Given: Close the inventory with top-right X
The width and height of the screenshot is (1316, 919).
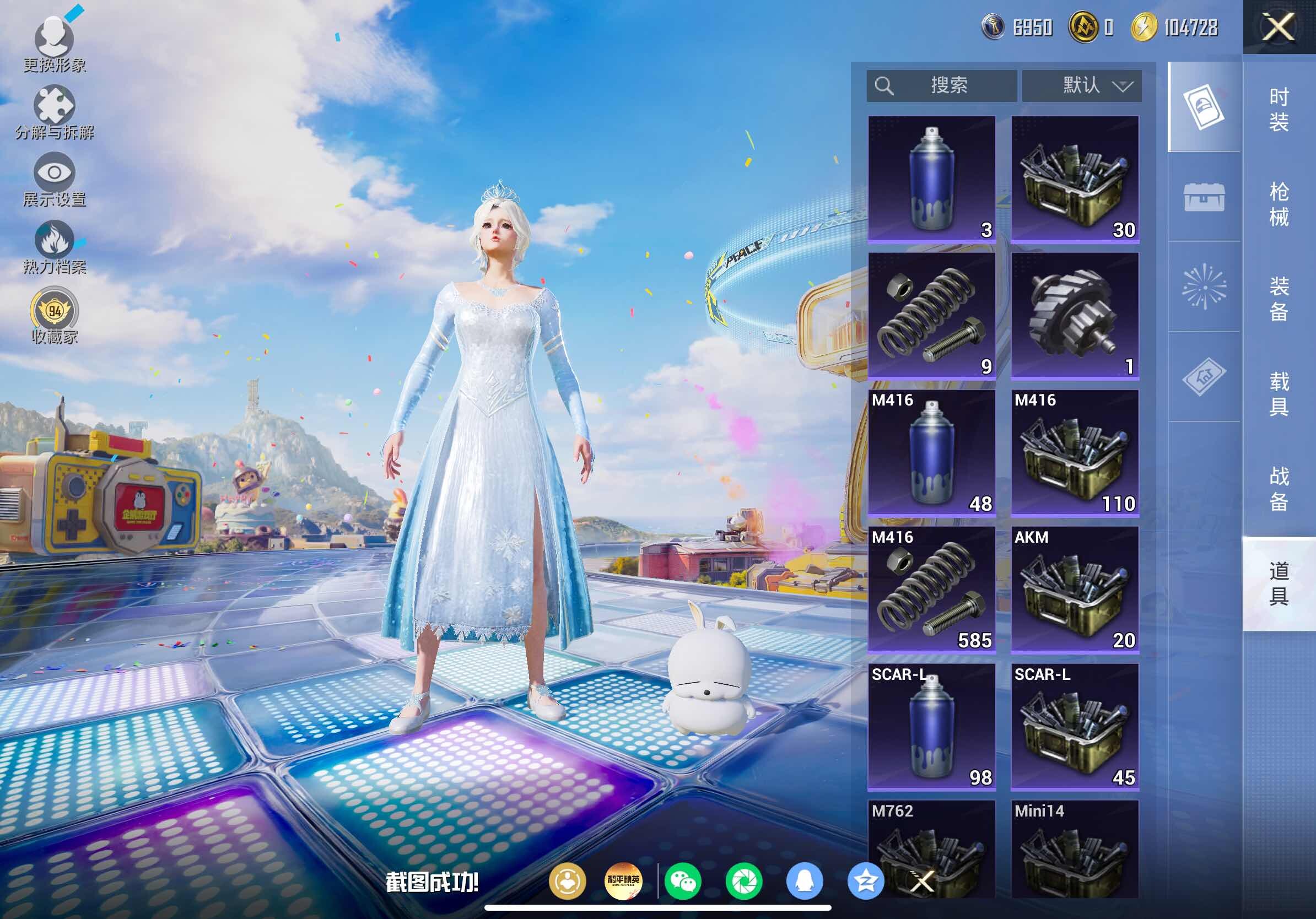Looking at the screenshot, I should click(x=1279, y=27).
